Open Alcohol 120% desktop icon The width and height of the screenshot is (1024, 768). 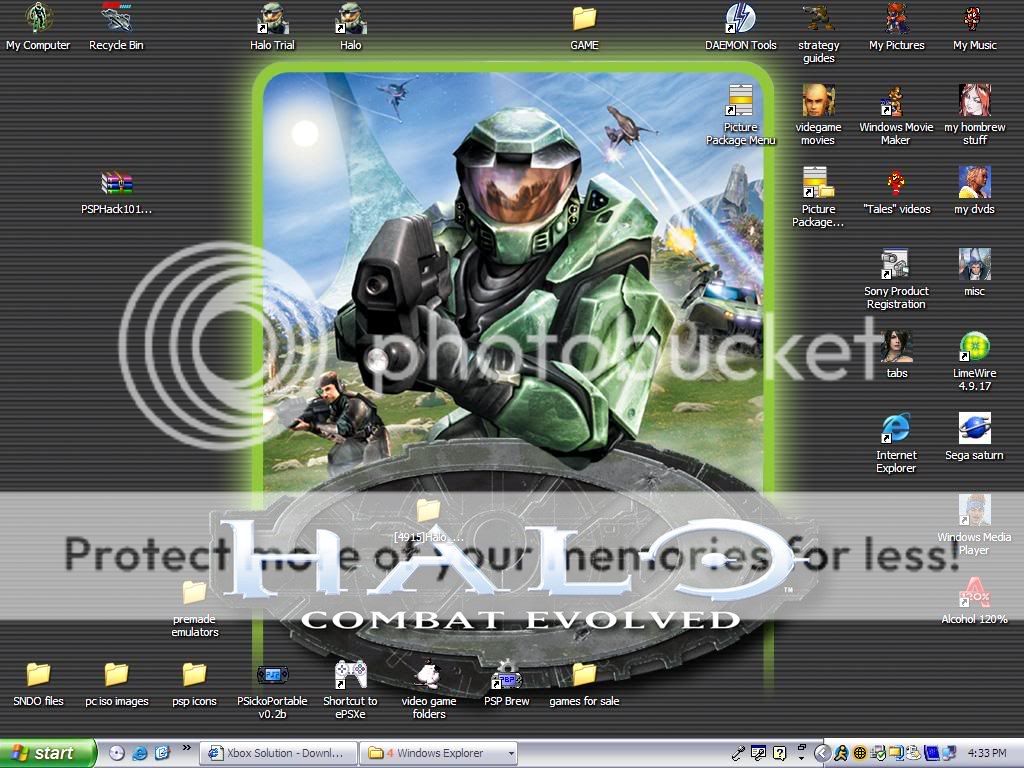click(x=974, y=593)
